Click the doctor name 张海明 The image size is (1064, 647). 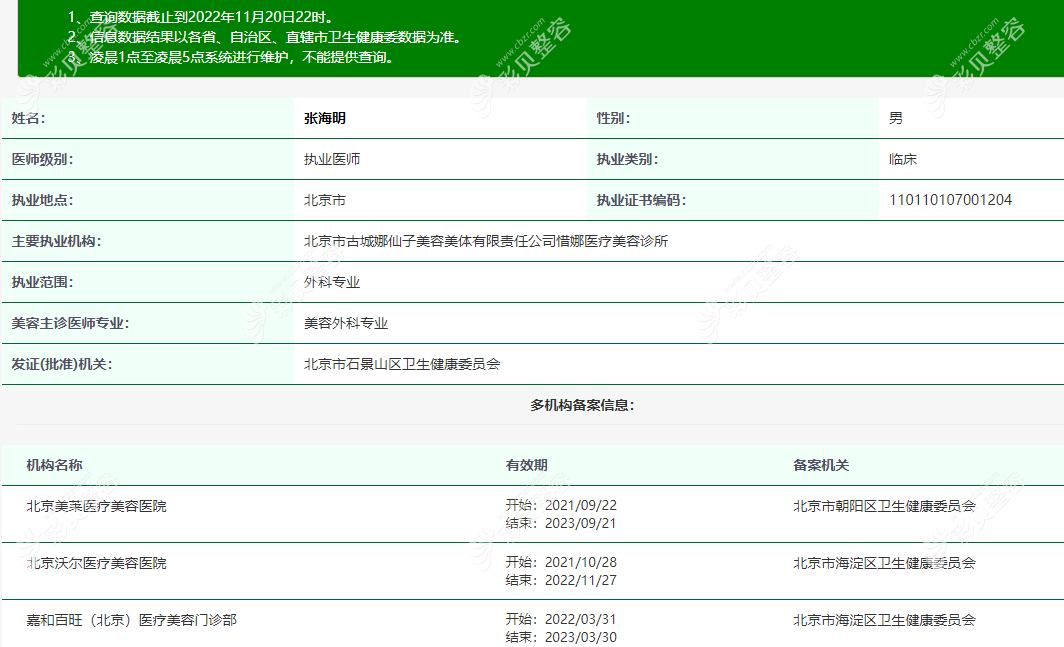click(325, 118)
